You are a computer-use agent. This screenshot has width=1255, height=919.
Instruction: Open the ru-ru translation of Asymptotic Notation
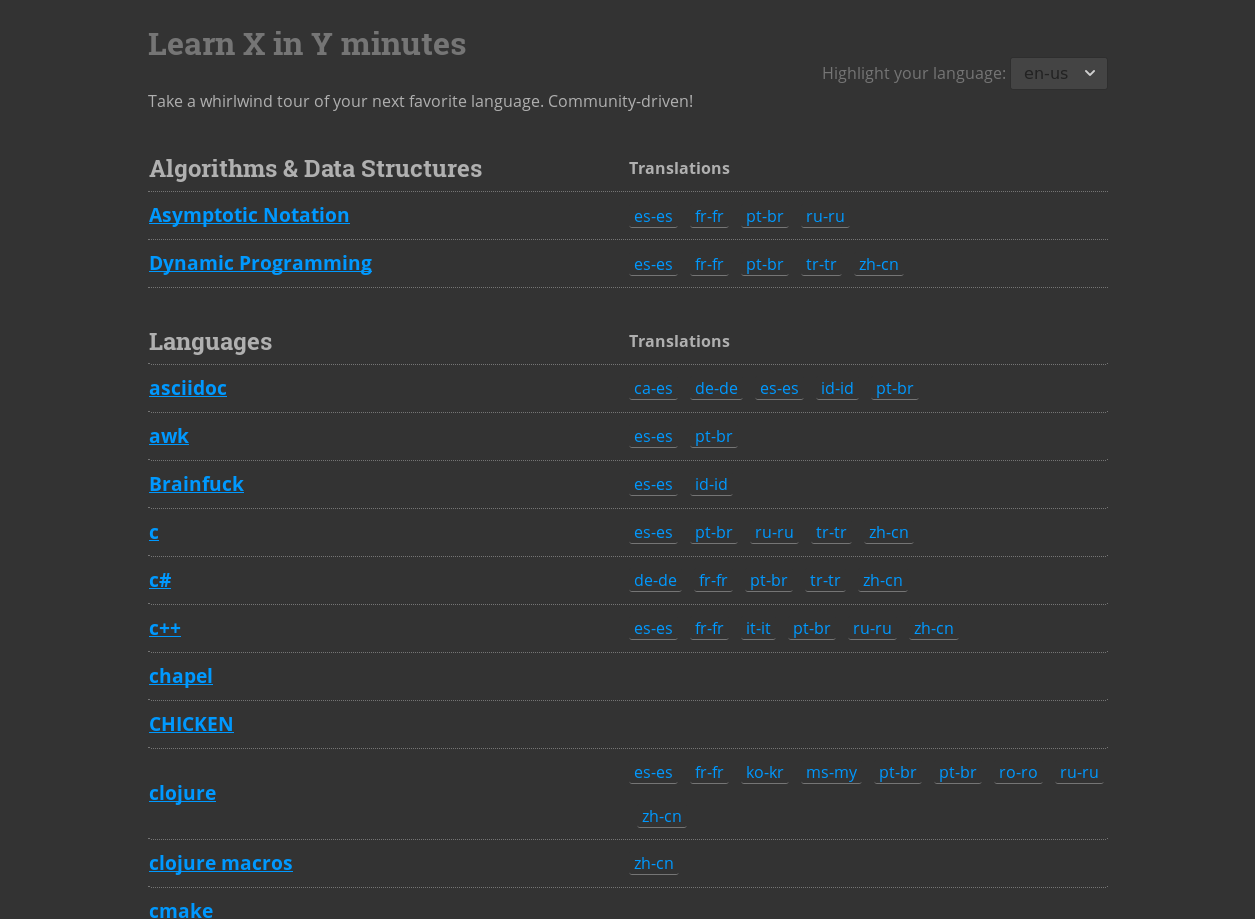tap(824, 216)
